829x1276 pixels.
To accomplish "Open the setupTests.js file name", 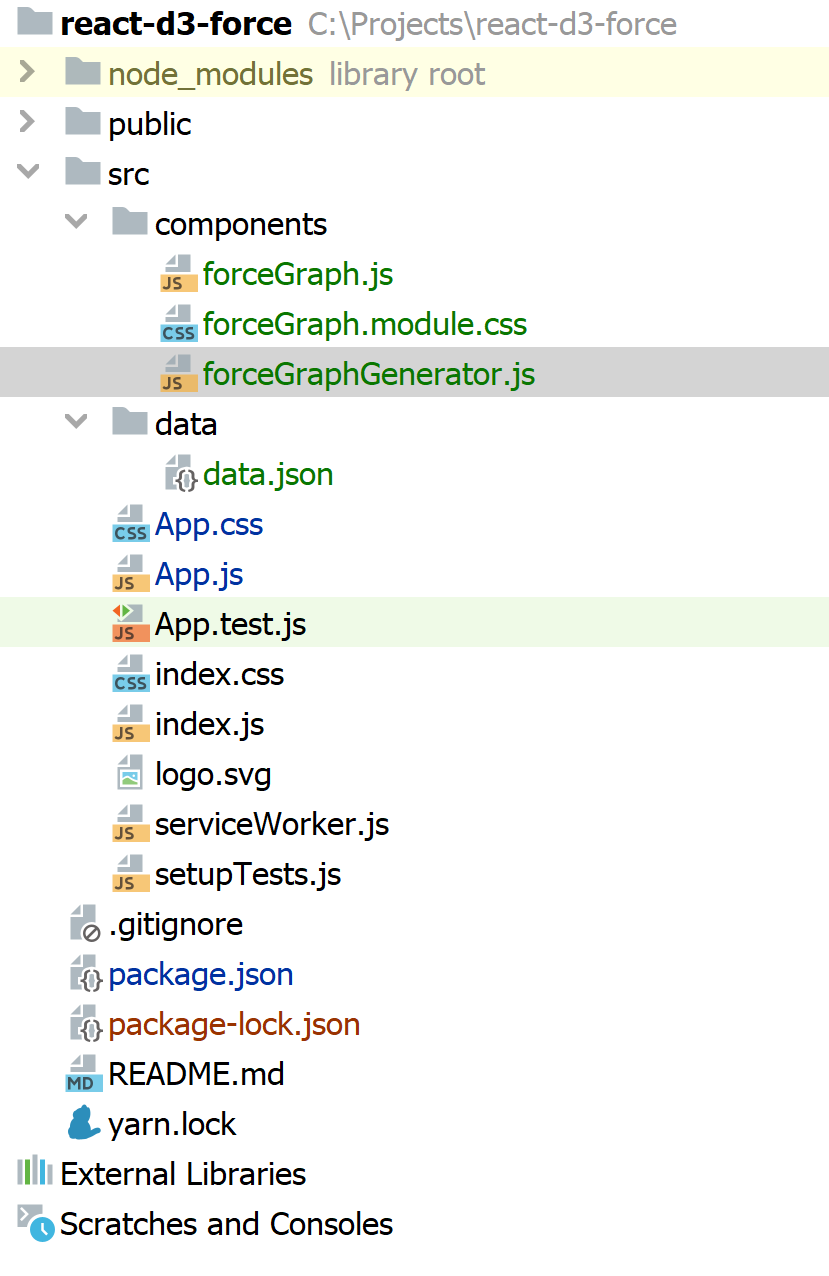I will click(x=248, y=874).
